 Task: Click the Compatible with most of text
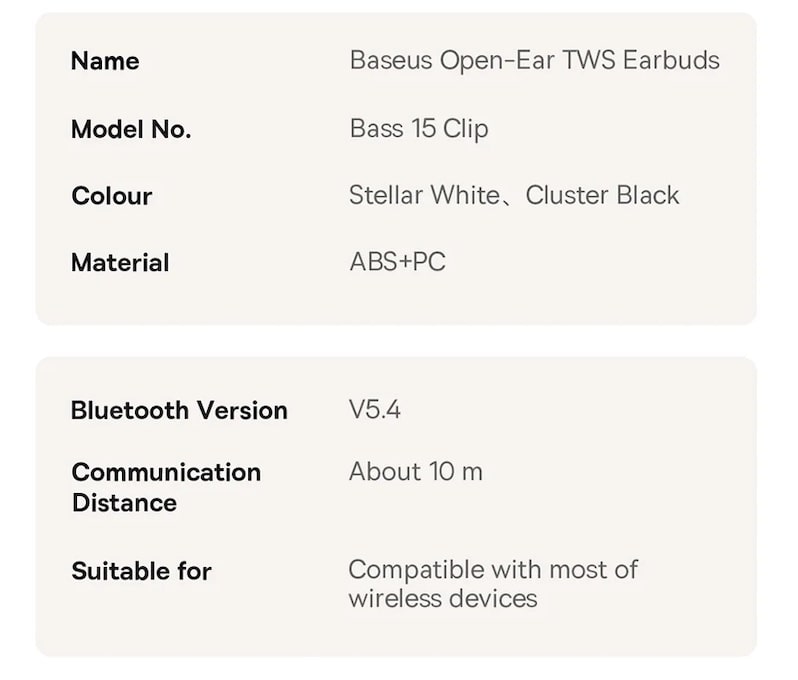point(493,570)
